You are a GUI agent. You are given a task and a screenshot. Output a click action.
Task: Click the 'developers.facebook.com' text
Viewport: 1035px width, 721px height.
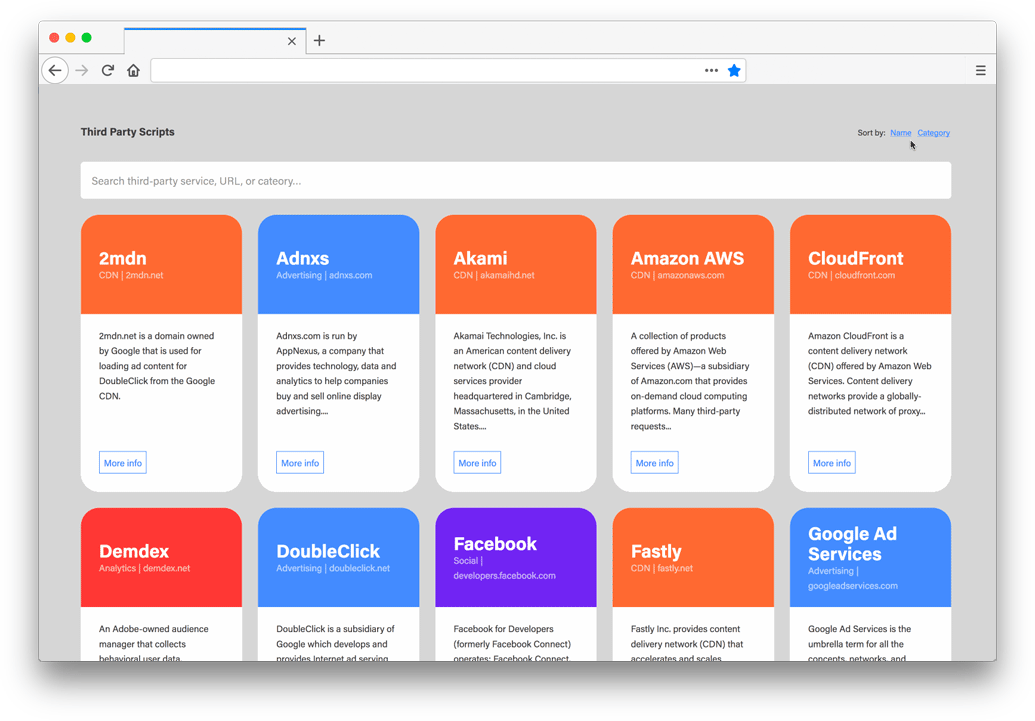pyautogui.click(x=504, y=576)
